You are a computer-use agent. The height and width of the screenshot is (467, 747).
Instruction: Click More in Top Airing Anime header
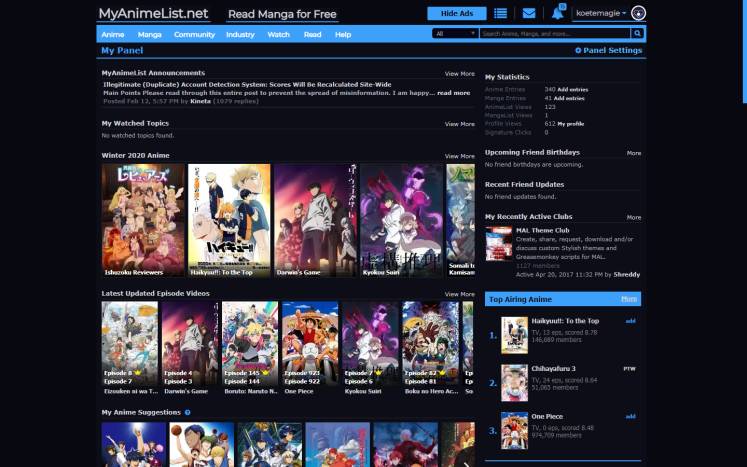pyautogui.click(x=629, y=299)
